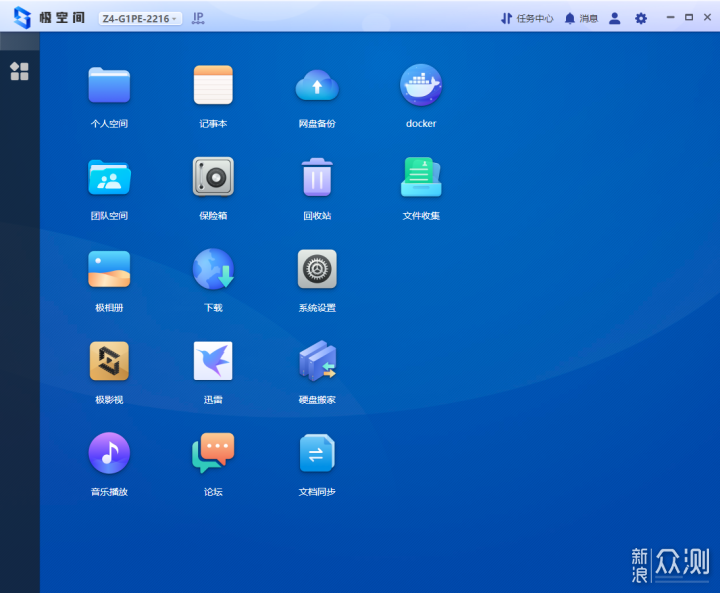
Task: Open the device dropdown Z4-G1PE-2216
Action: 140,18
